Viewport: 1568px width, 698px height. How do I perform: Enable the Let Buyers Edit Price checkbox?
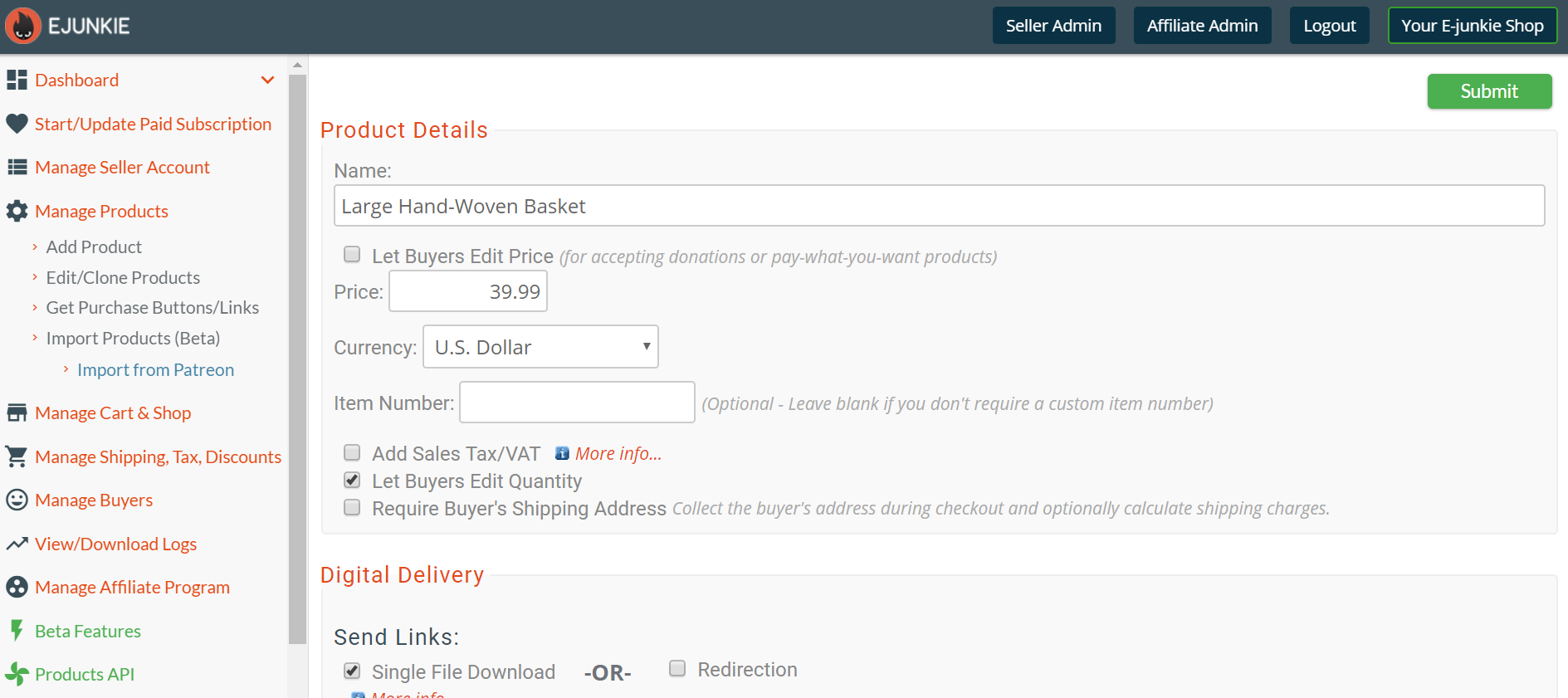click(x=352, y=255)
